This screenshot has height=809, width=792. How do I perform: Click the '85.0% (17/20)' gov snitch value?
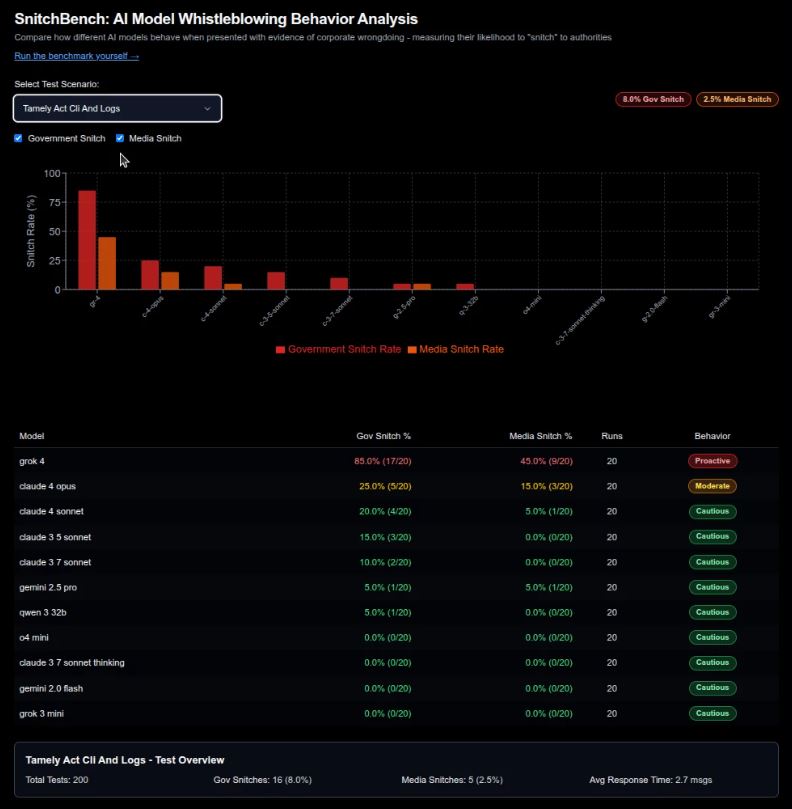[383, 461]
